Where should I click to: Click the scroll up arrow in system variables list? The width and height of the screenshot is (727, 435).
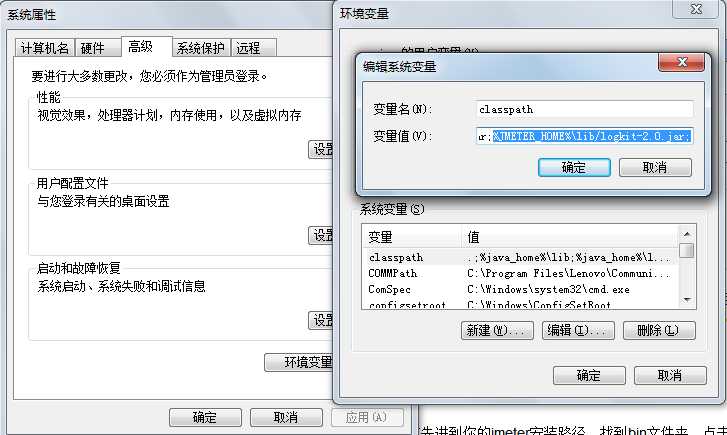687,234
